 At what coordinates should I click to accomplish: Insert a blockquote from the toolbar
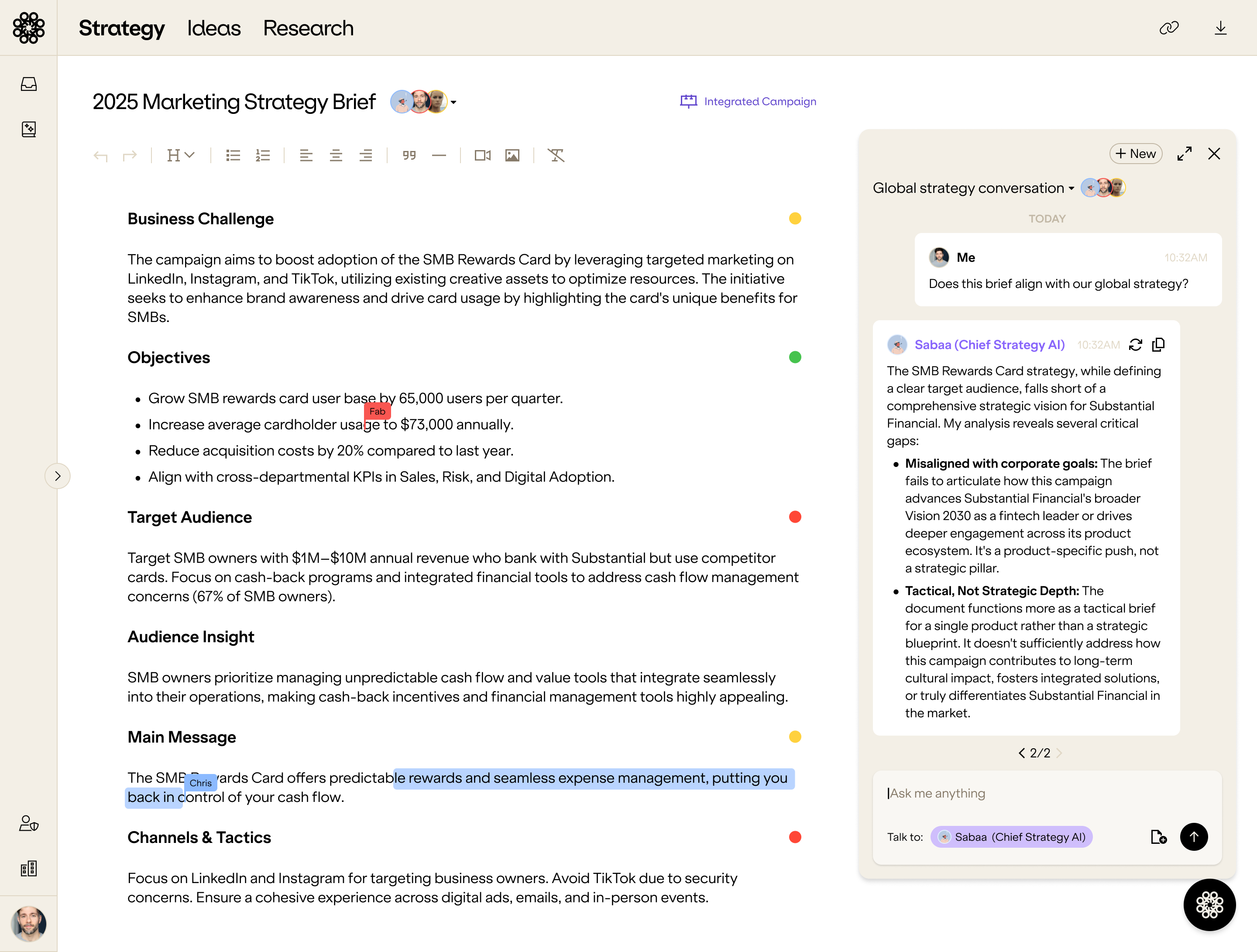(x=409, y=155)
